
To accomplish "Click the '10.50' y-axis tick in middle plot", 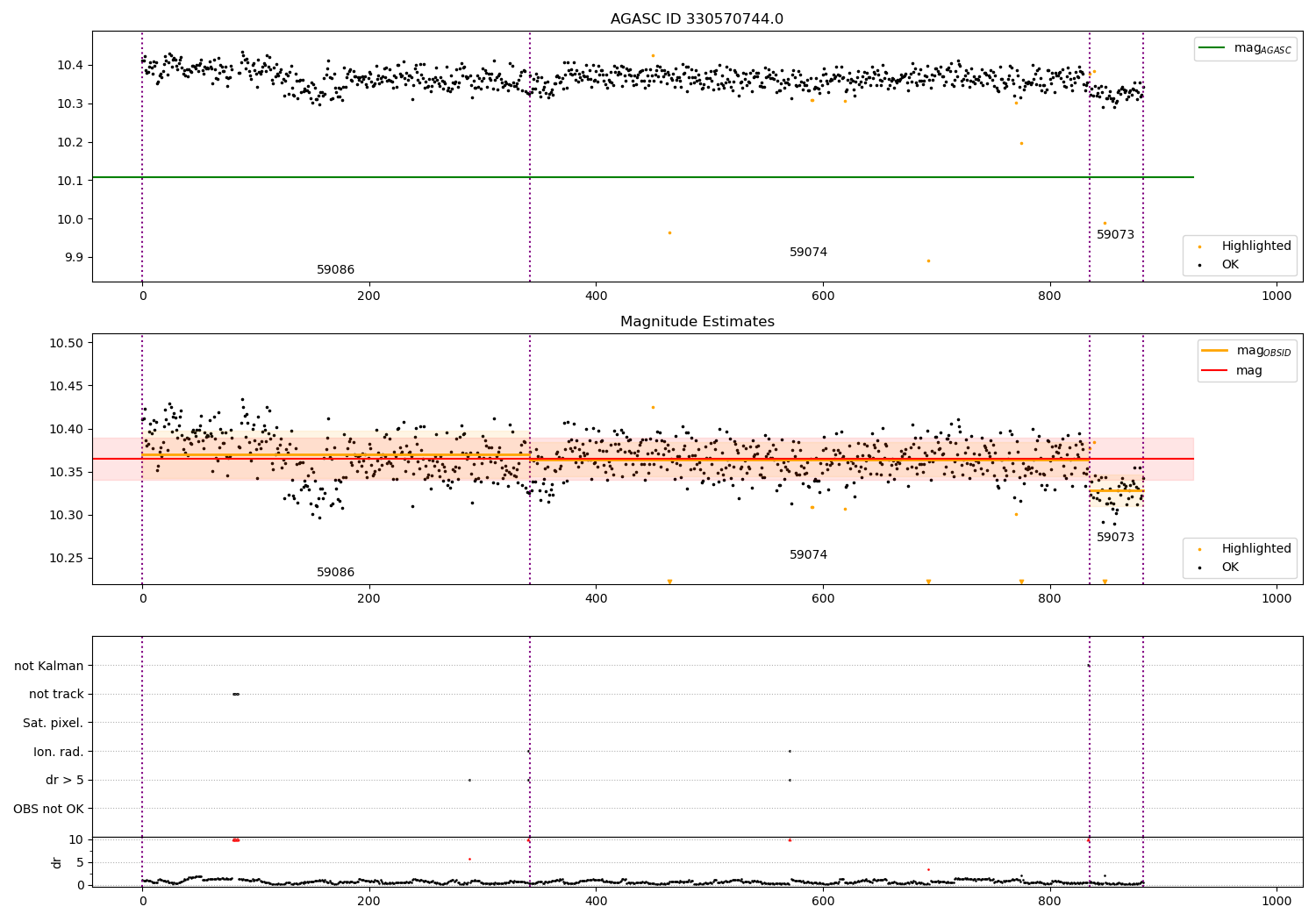I will 66,343.
